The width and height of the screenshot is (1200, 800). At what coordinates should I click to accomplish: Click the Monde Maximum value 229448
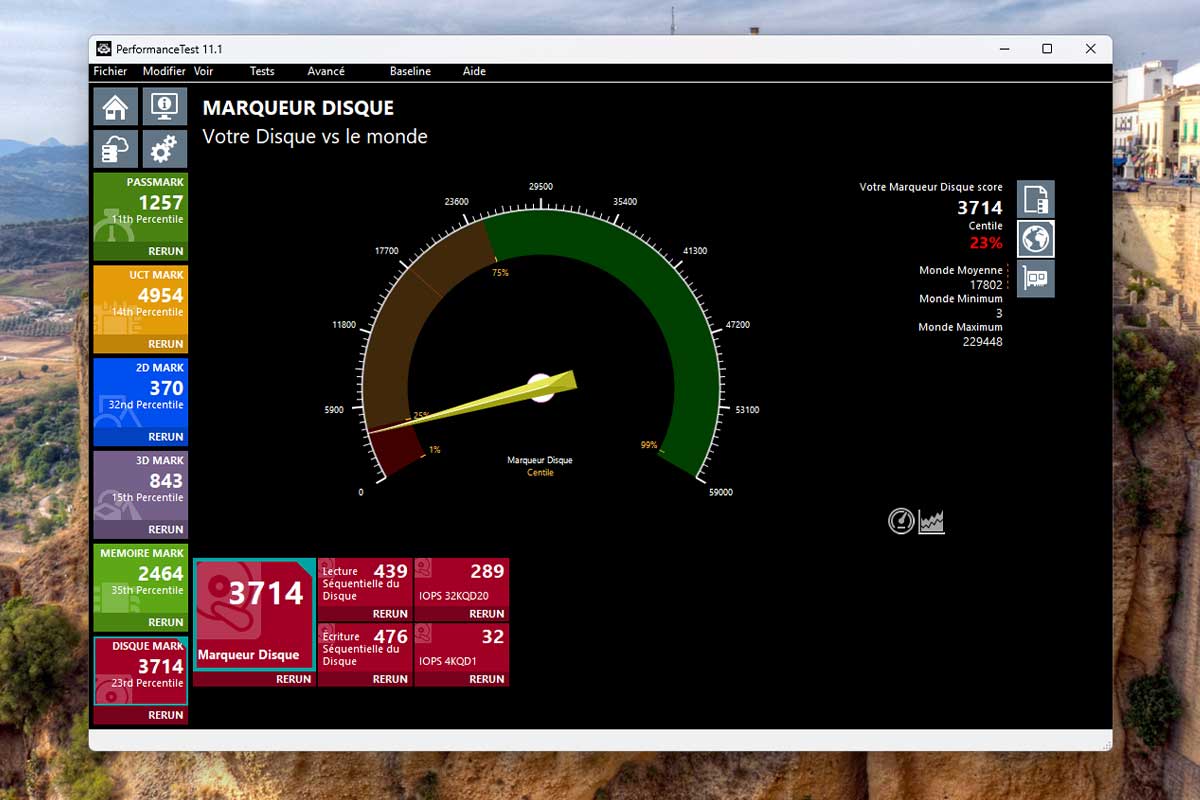(982, 342)
